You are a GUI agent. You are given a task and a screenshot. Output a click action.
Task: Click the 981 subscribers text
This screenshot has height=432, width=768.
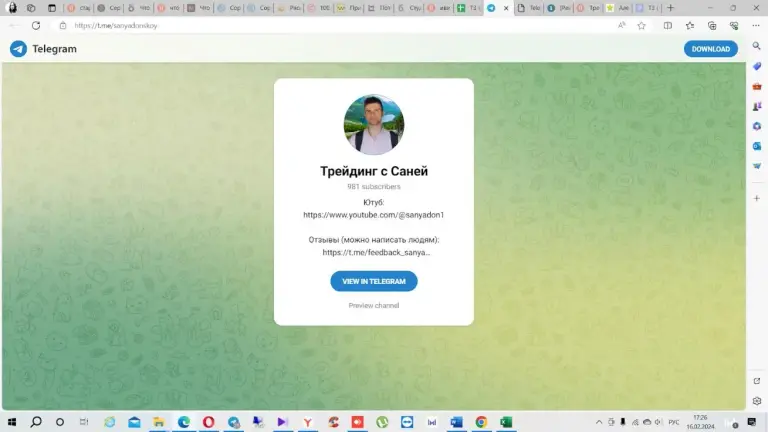(374, 187)
